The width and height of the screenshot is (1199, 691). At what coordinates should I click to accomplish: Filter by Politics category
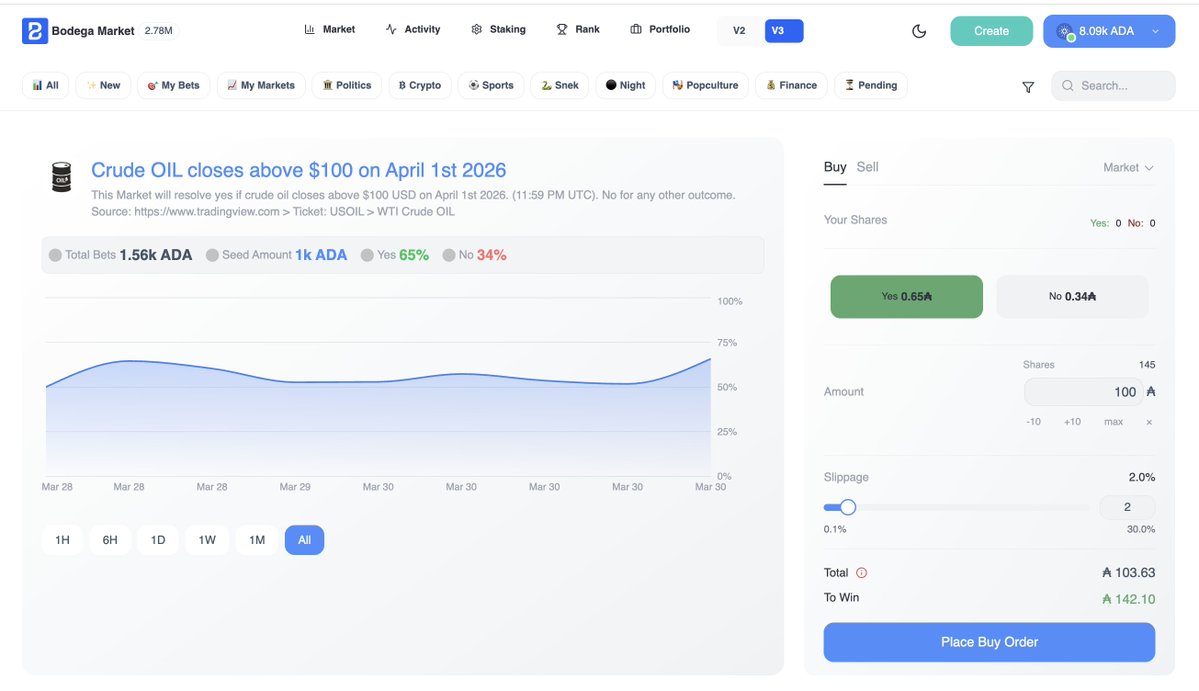[346, 86]
